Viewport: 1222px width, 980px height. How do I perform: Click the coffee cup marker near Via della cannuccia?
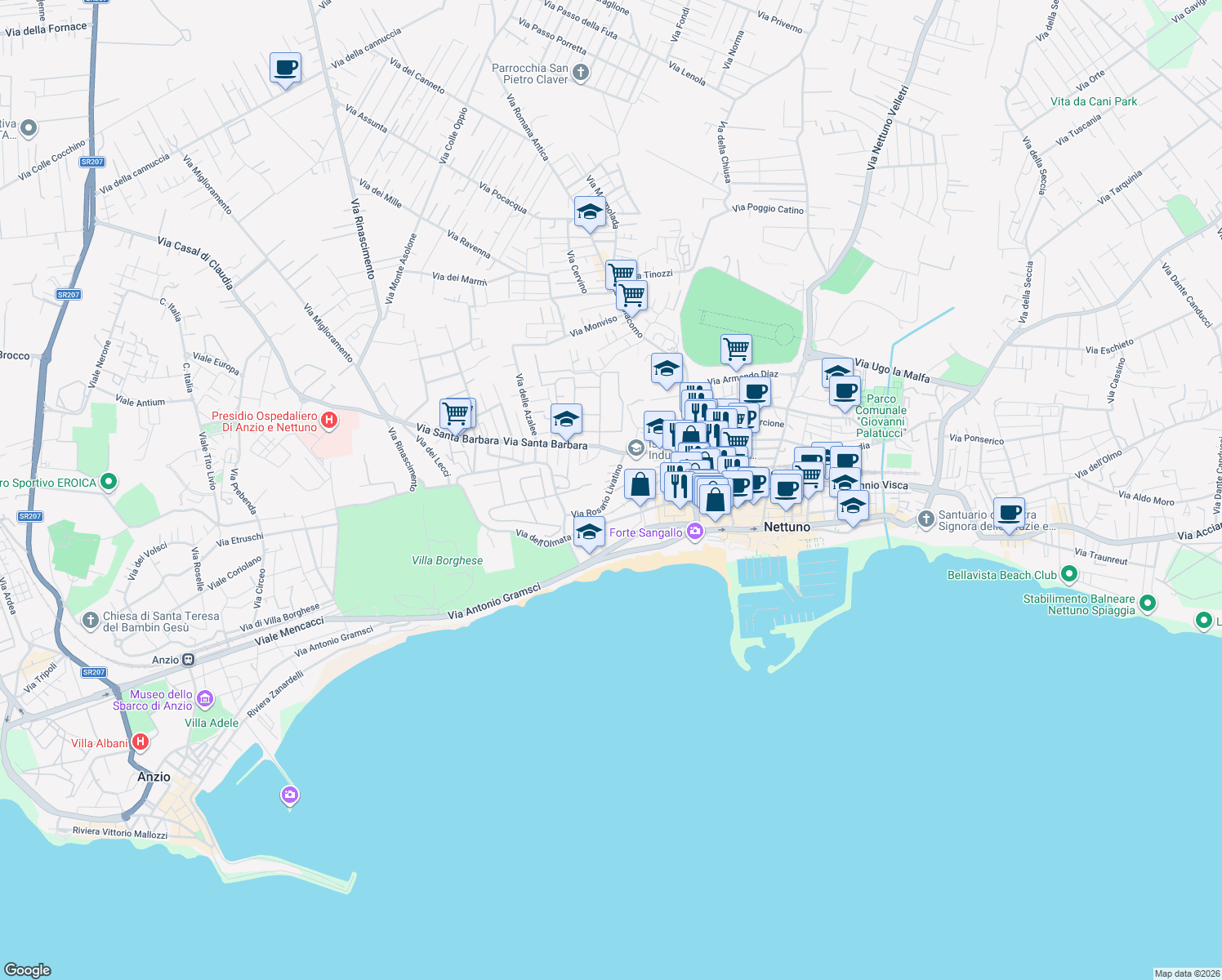[x=284, y=69]
